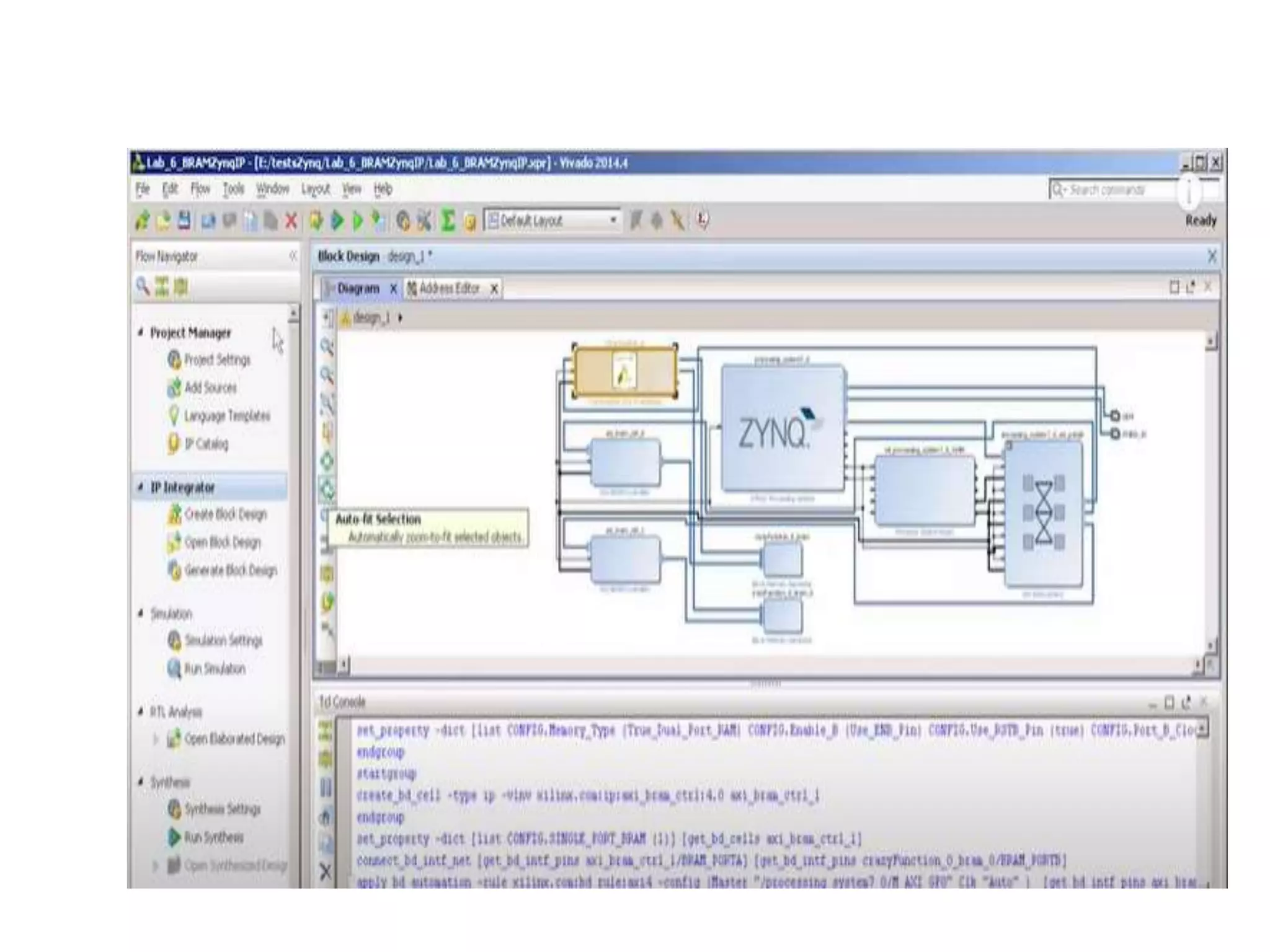This screenshot has width=1270, height=952.
Task: Click Generate Block Design
Action: 230,570
